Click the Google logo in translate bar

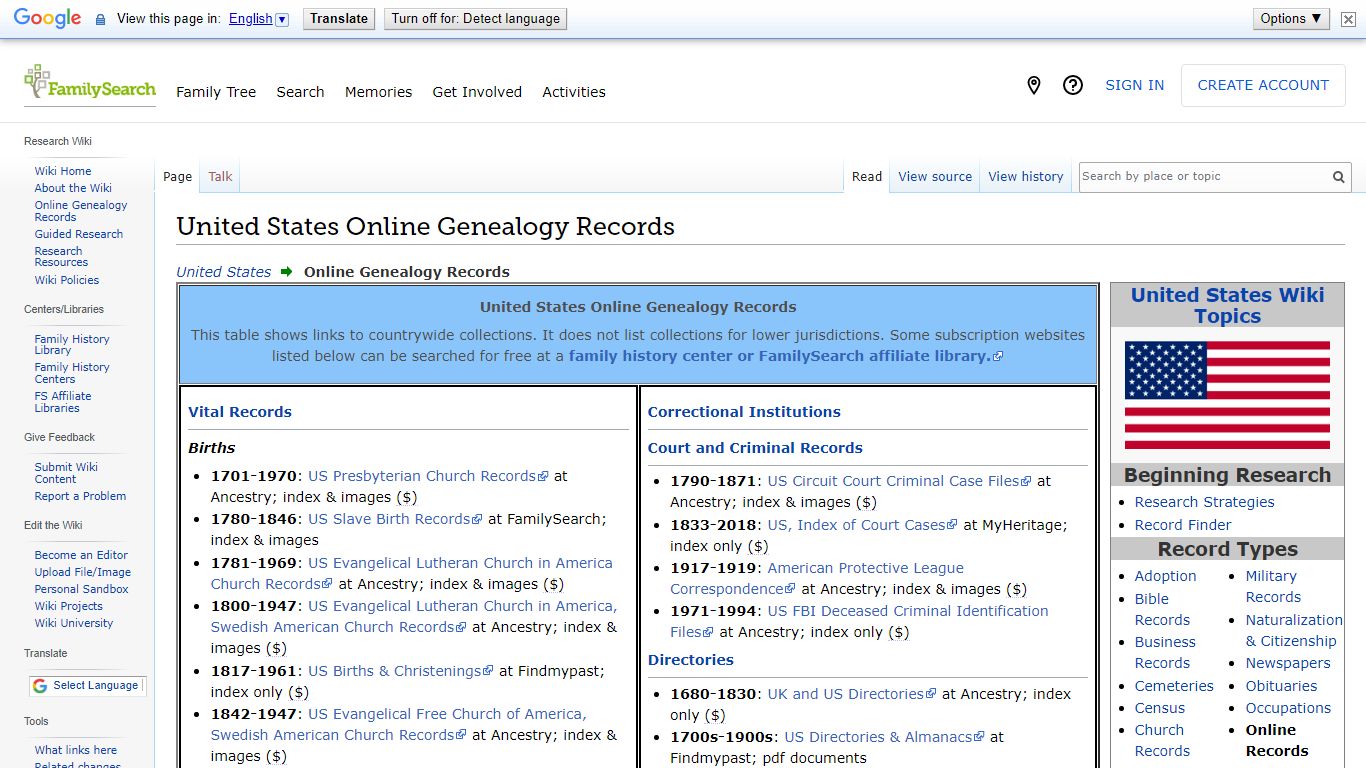(x=47, y=19)
